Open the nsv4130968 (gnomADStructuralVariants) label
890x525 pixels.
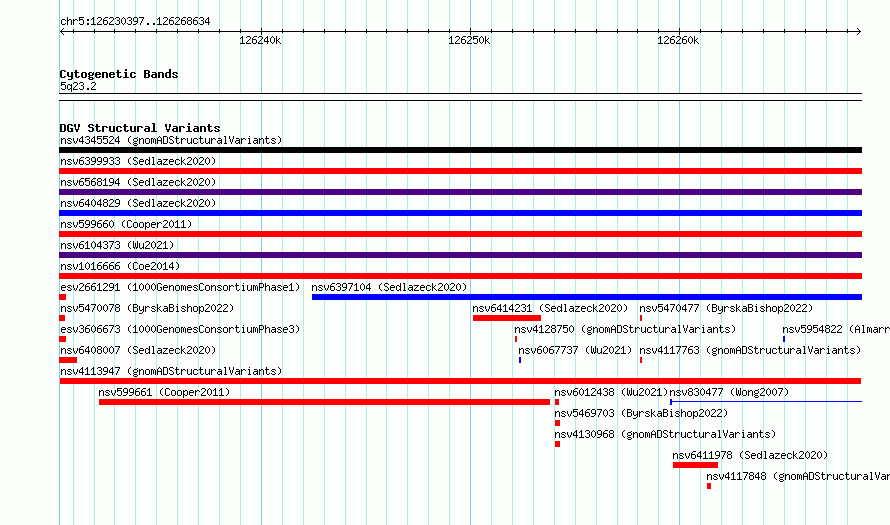(x=665, y=434)
